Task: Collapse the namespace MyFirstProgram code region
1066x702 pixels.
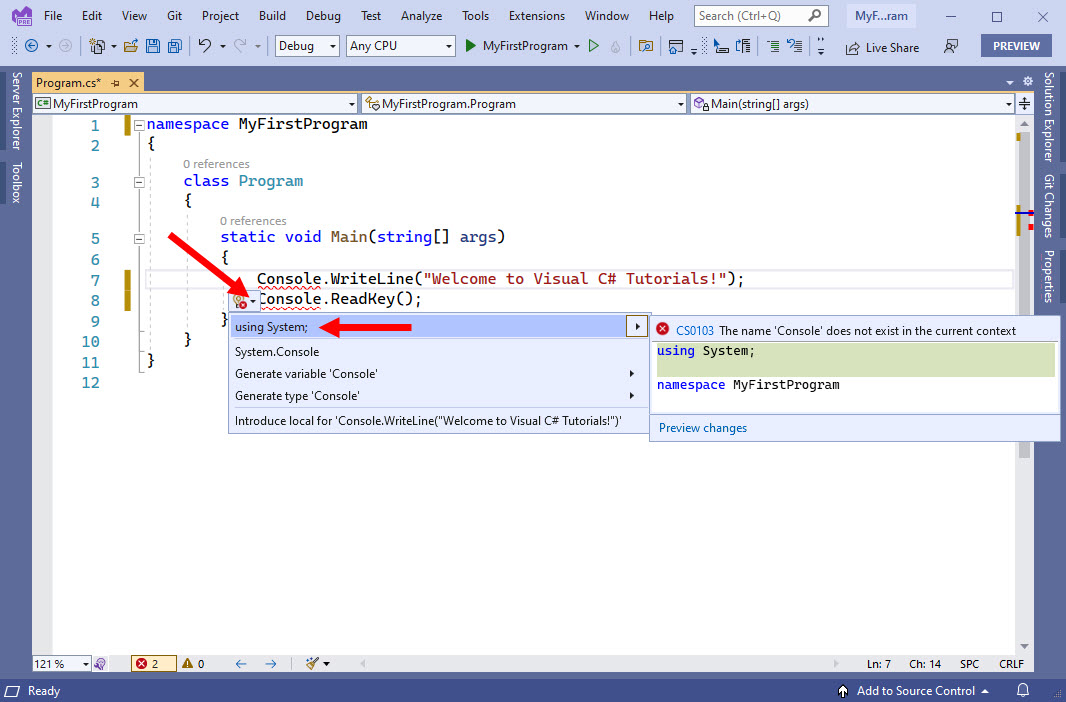Action: (x=138, y=124)
